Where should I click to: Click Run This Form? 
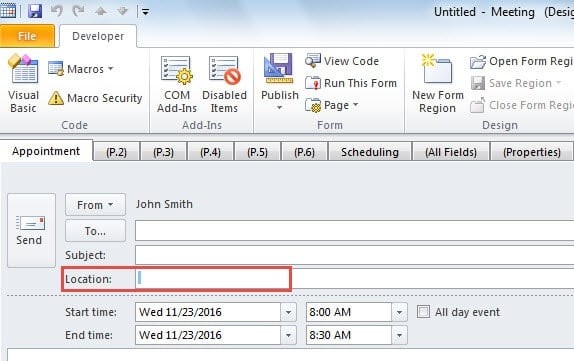coord(351,83)
